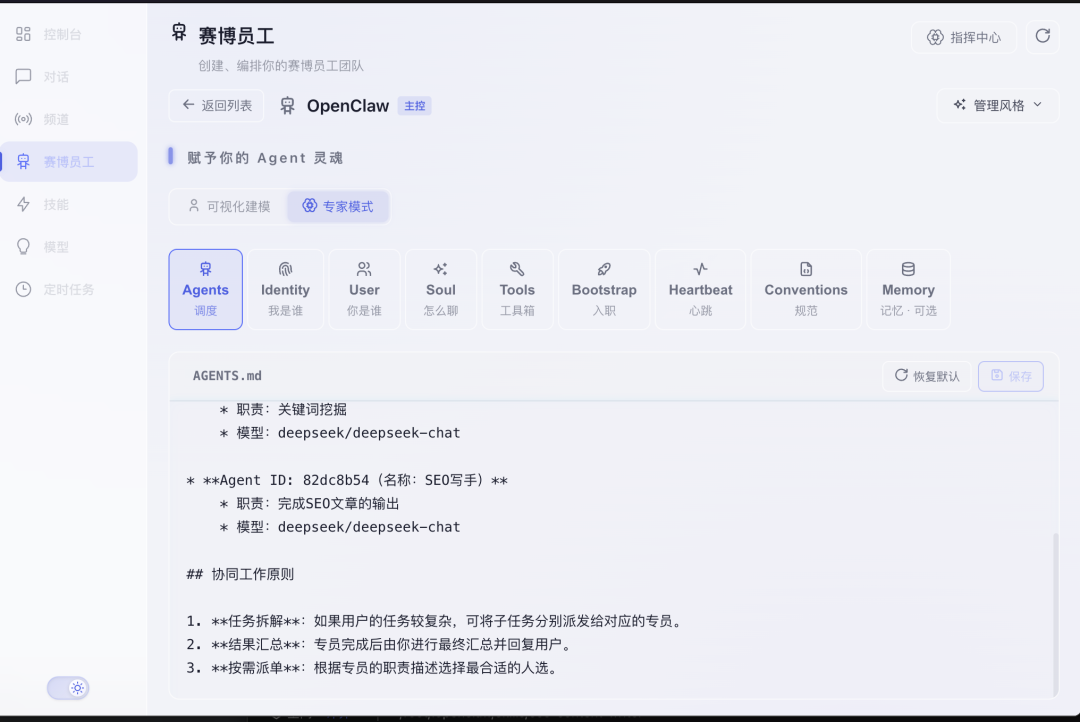Click the 定时任务 clock icon
Screen dimensions: 1080x722
(x=23, y=289)
